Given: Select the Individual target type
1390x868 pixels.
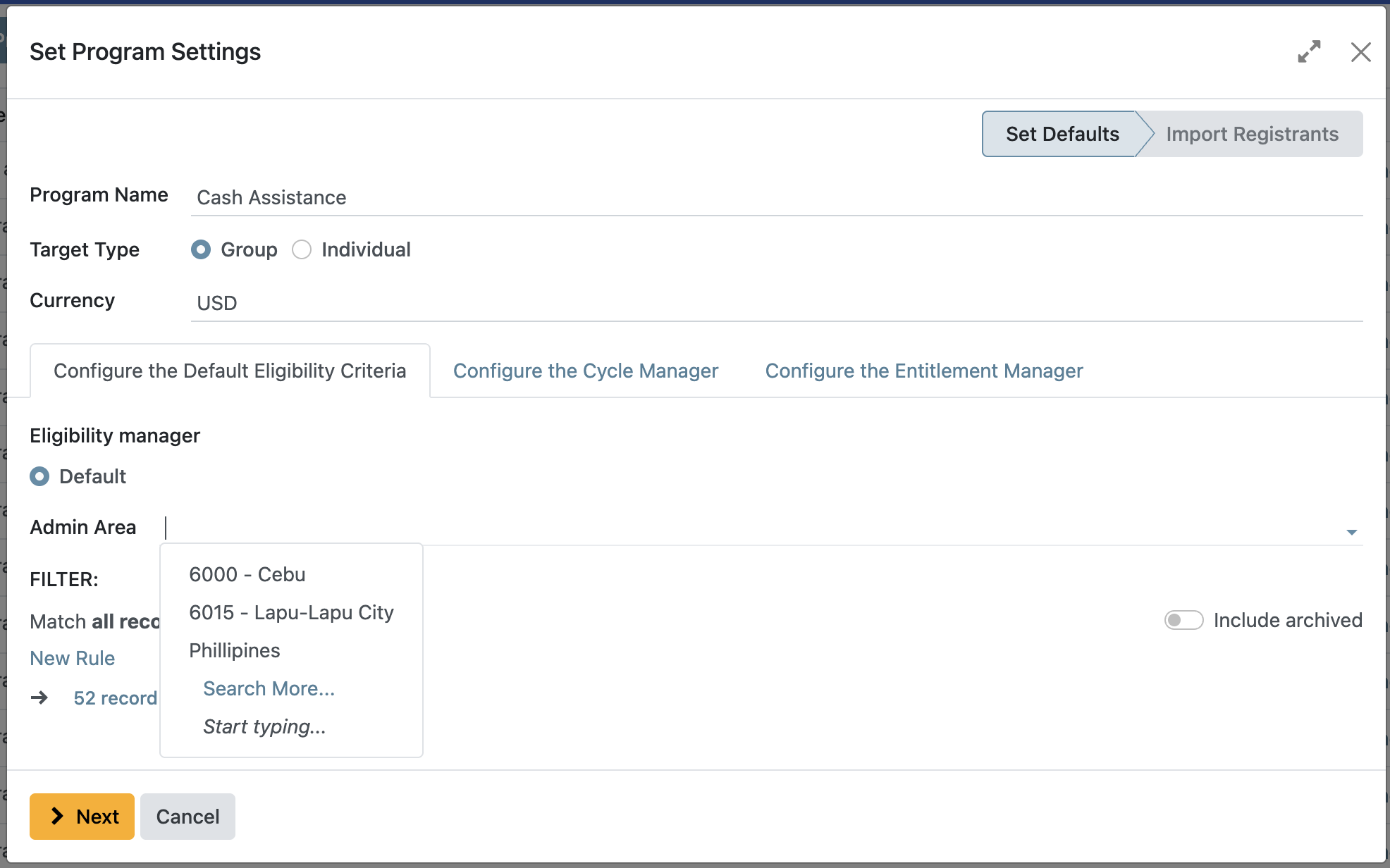Looking at the screenshot, I should (302, 249).
